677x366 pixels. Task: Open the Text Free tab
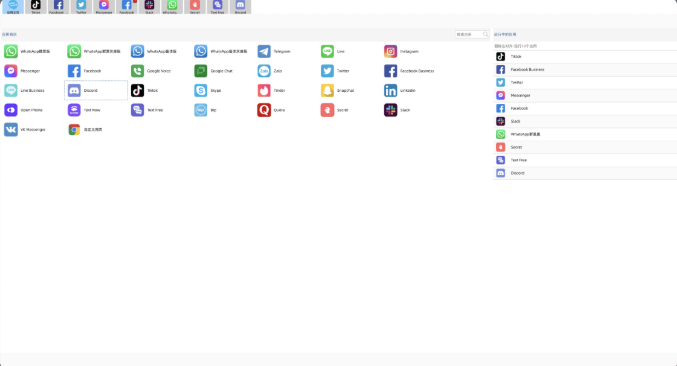pos(218,7)
